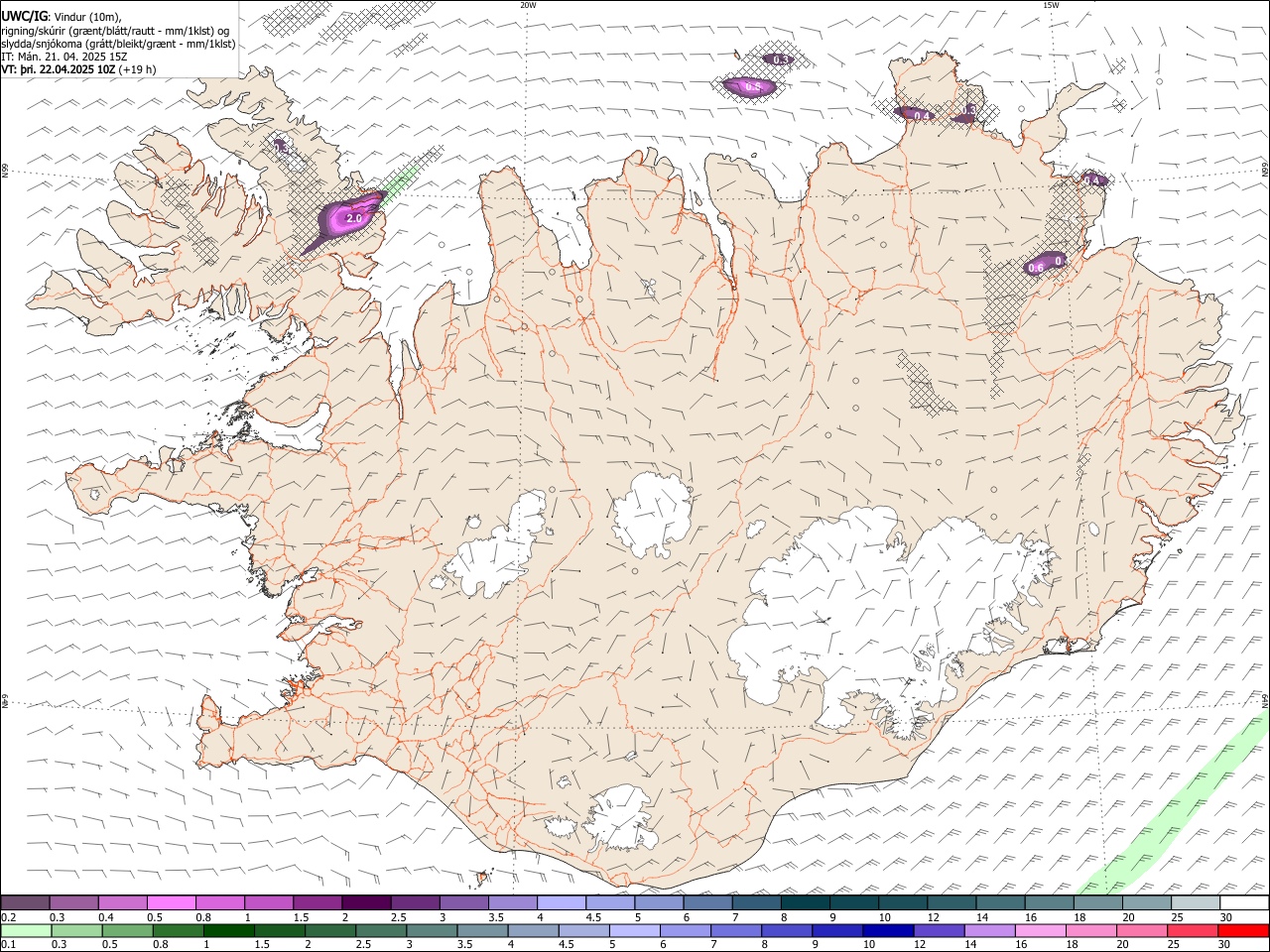Click snow legend swatch between 14 and 16
This screenshot has width=1270, height=952.
[x=999, y=902]
